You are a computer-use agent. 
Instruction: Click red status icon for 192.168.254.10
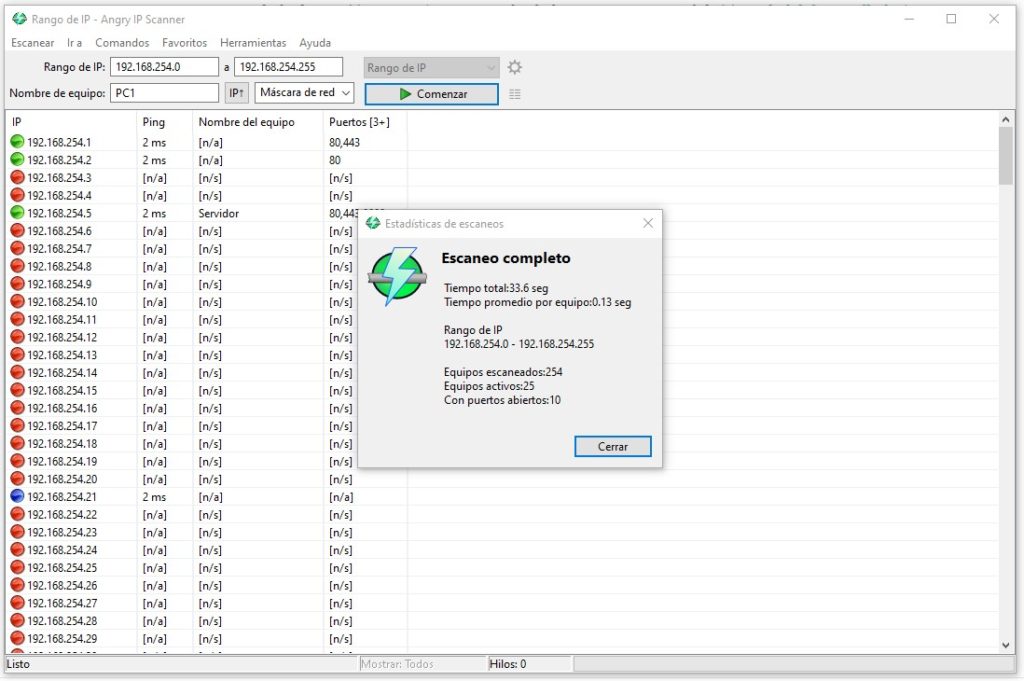17,301
